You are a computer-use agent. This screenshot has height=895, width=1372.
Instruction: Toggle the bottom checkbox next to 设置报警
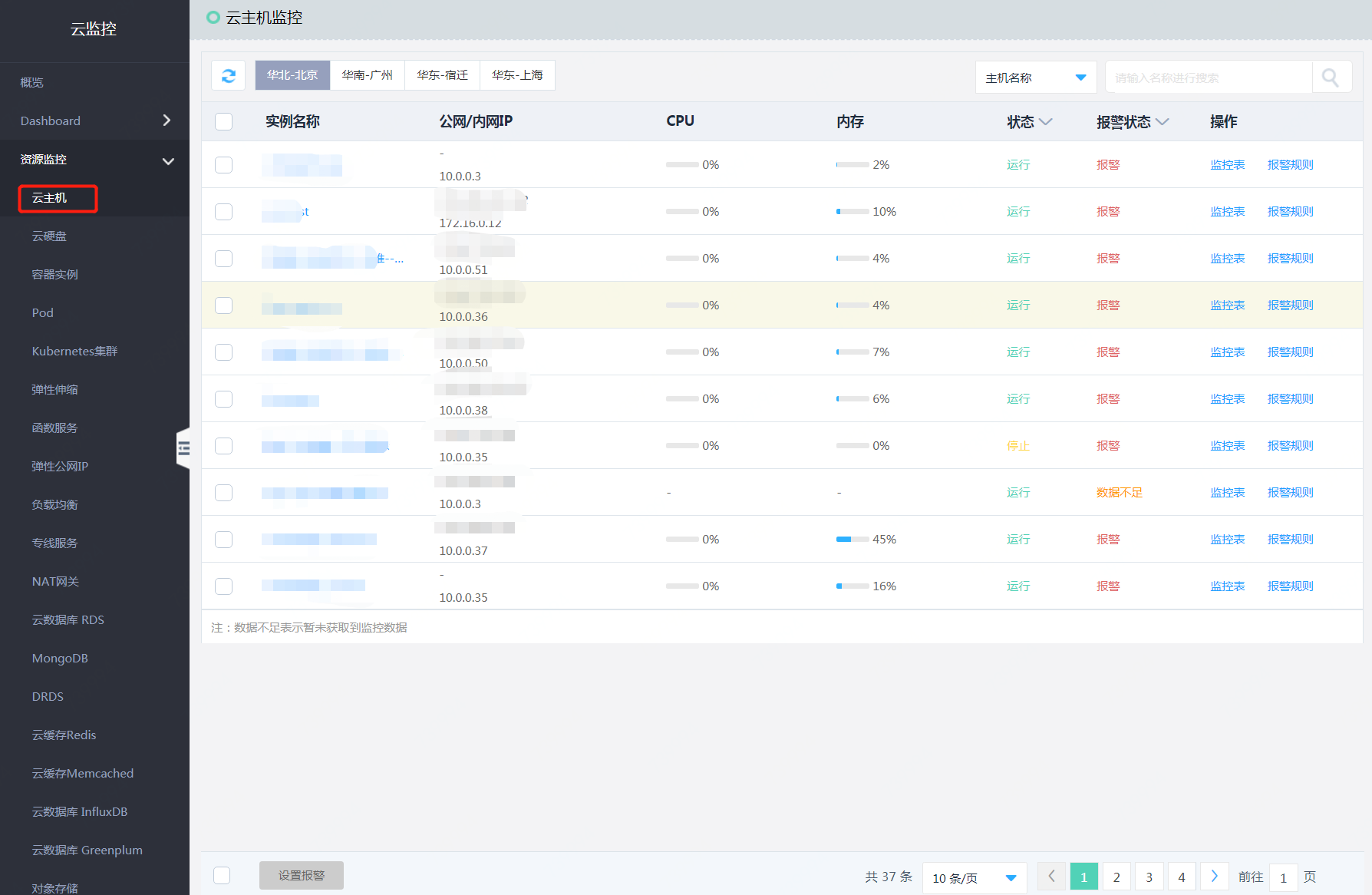222,875
